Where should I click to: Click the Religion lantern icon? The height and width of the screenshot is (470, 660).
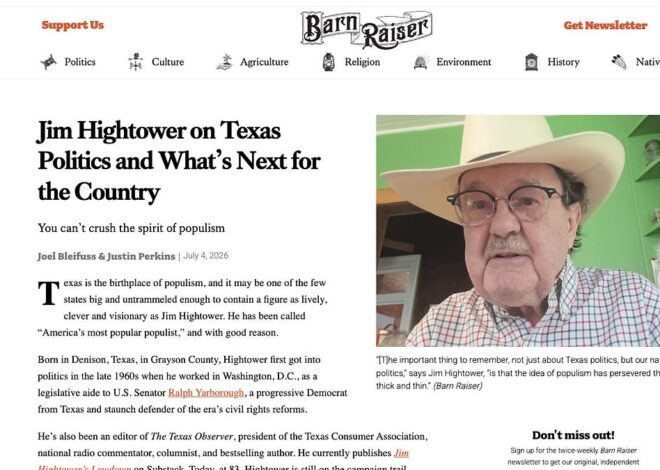pyautogui.click(x=329, y=62)
